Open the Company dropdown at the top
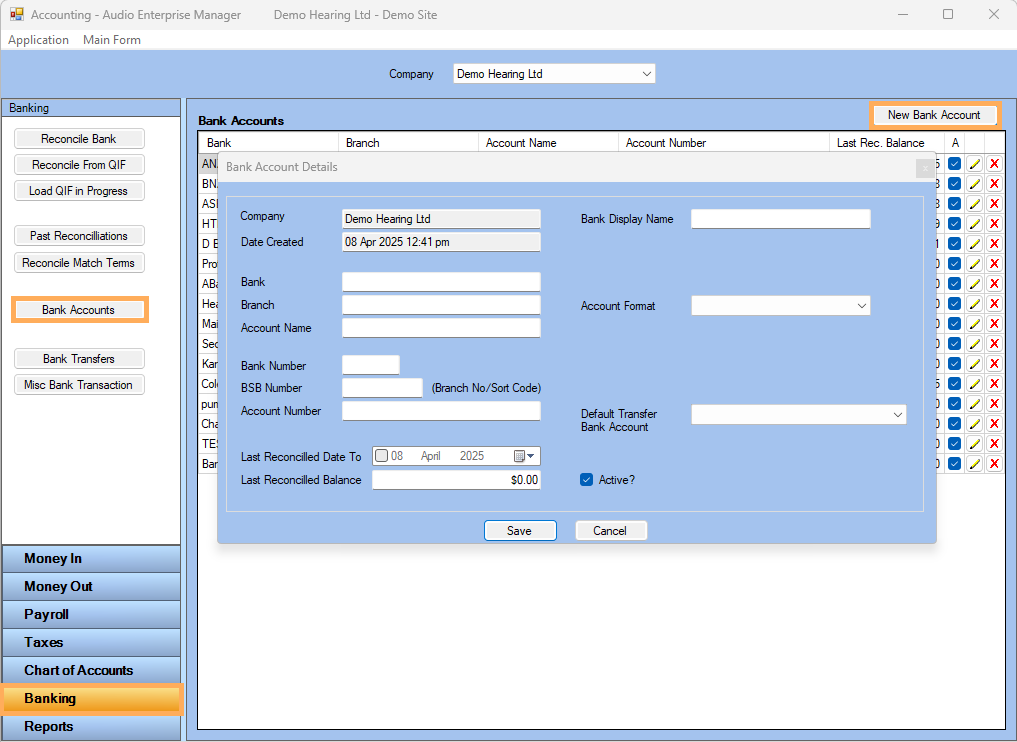This screenshot has width=1017, height=742. pyautogui.click(x=647, y=74)
